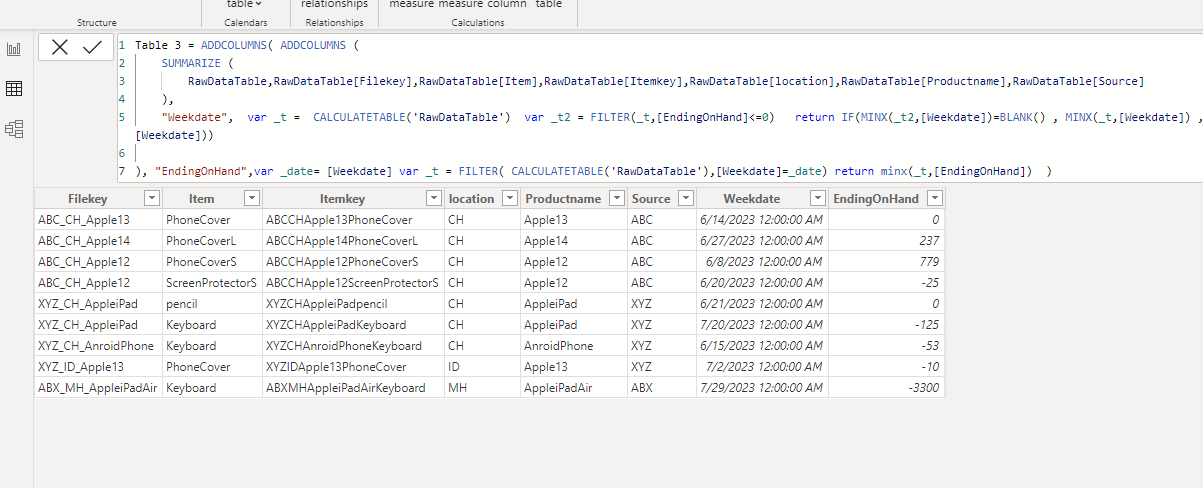The width and height of the screenshot is (1203, 488).
Task: Click the ABC_CH_Apple13 Filekey cell
Action: click(98, 219)
